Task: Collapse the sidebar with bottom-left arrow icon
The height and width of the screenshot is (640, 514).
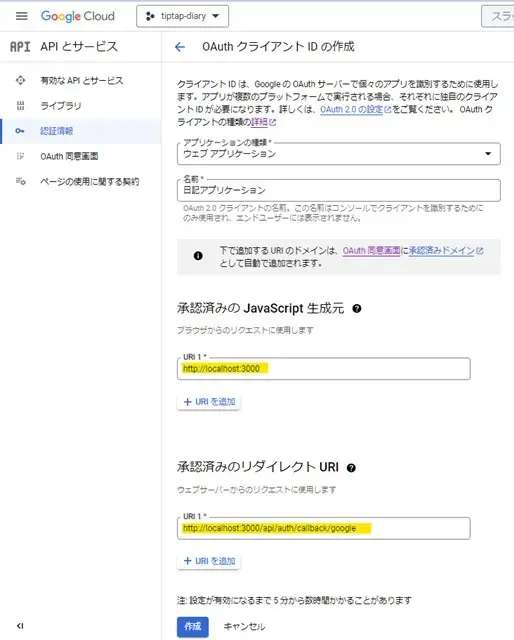Action: [x=20, y=626]
